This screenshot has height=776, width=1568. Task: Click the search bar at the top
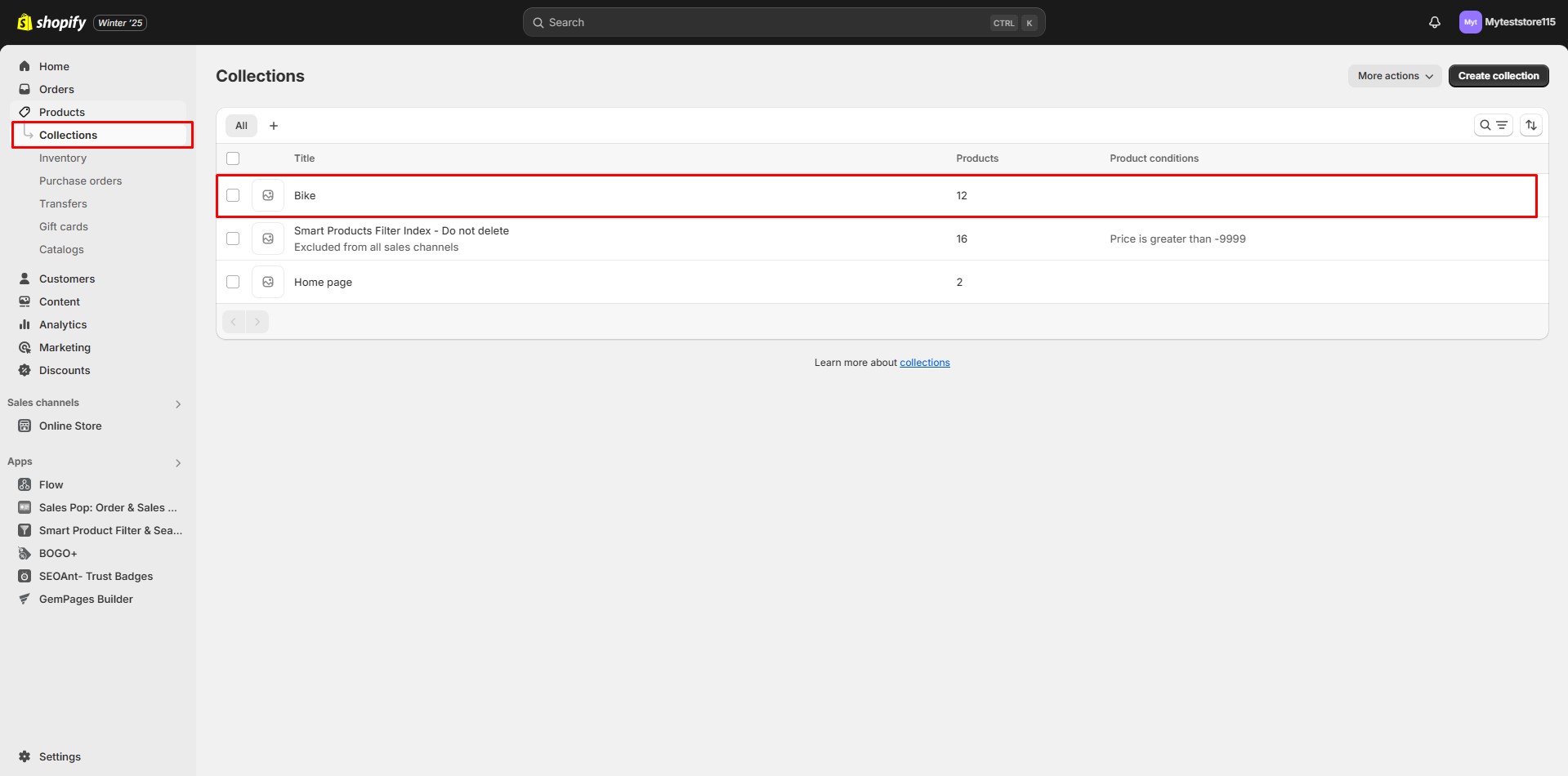point(783,22)
